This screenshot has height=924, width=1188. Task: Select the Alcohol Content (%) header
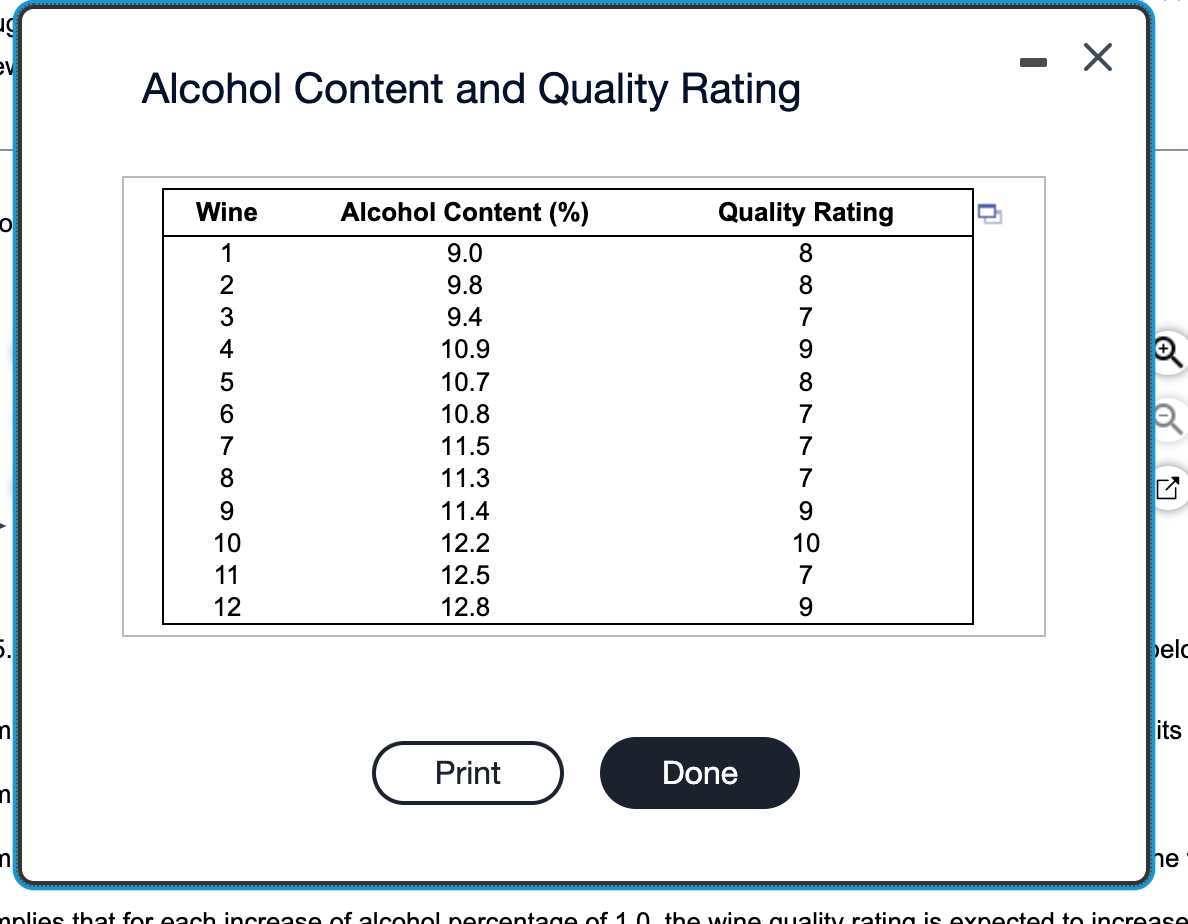tap(465, 212)
